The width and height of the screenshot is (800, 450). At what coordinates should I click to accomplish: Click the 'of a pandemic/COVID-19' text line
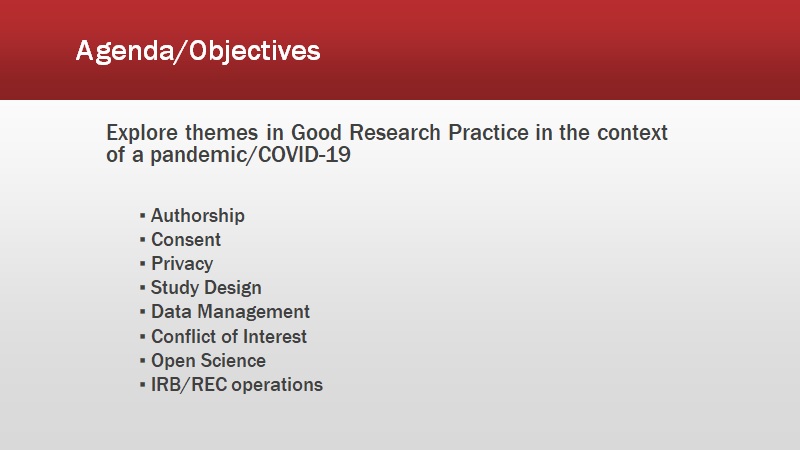coord(228,155)
